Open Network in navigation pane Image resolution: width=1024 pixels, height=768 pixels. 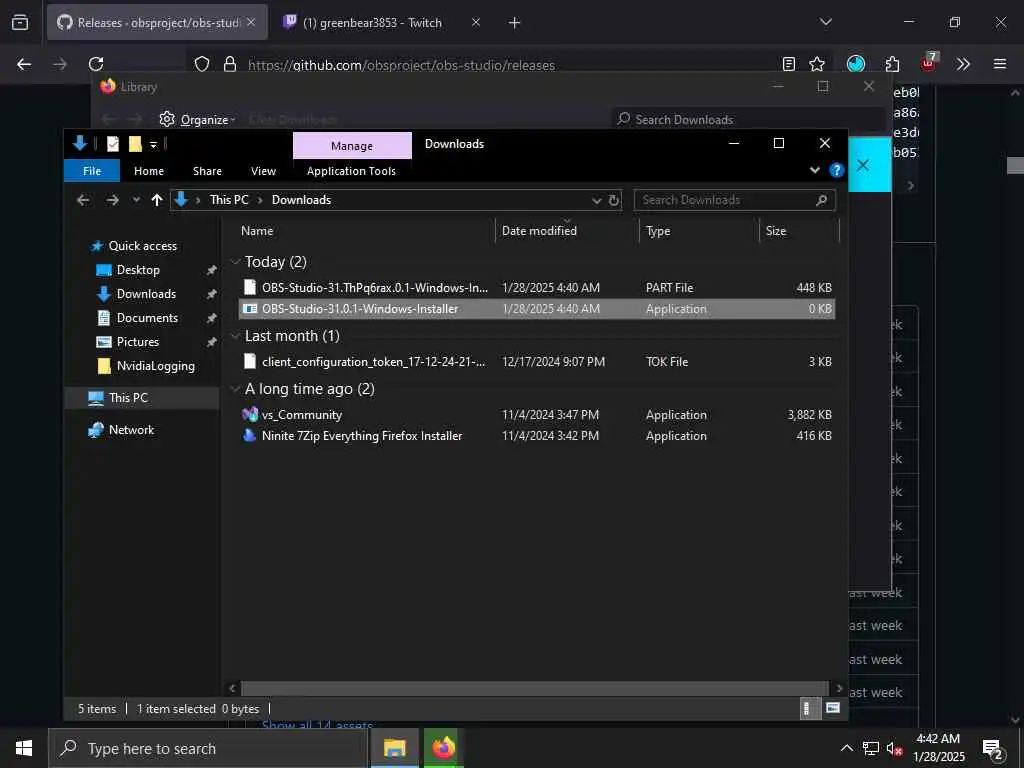click(x=131, y=430)
